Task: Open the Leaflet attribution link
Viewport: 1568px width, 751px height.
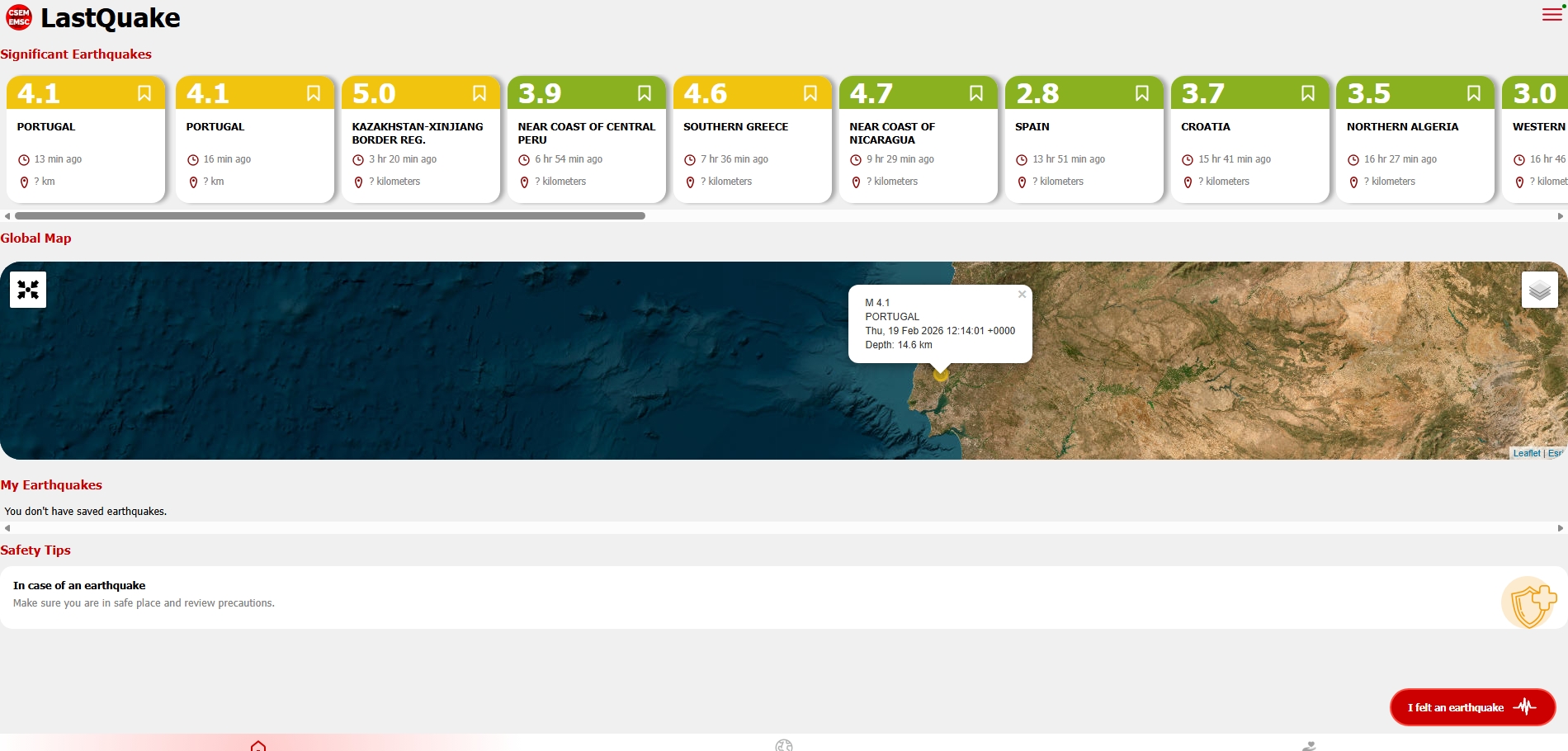Action: pyautogui.click(x=1526, y=453)
